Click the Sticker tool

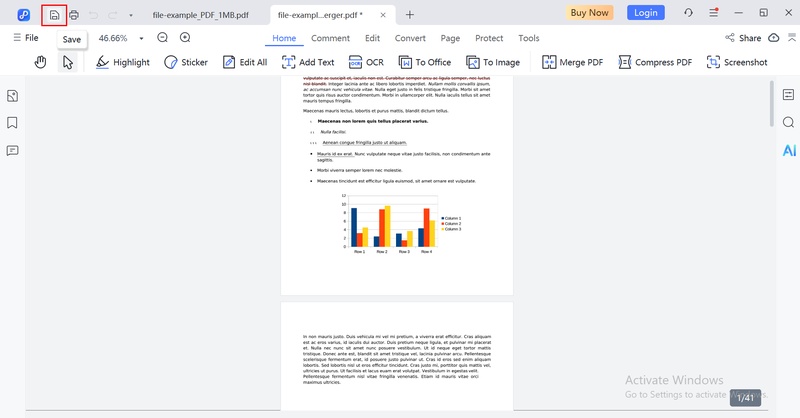point(186,62)
